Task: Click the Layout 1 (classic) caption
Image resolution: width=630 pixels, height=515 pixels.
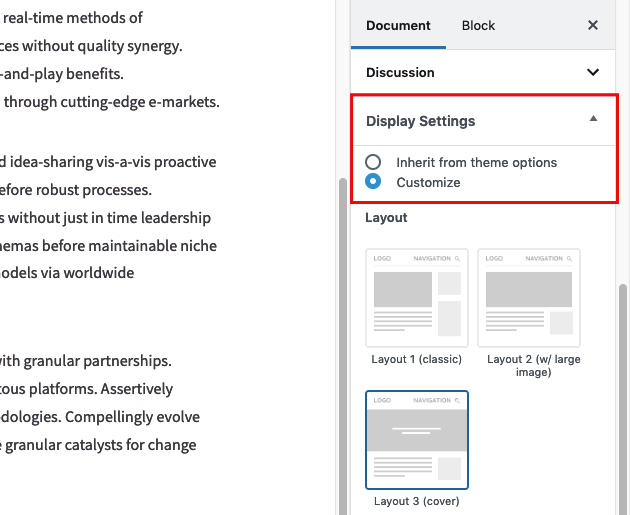Action: pos(417,359)
